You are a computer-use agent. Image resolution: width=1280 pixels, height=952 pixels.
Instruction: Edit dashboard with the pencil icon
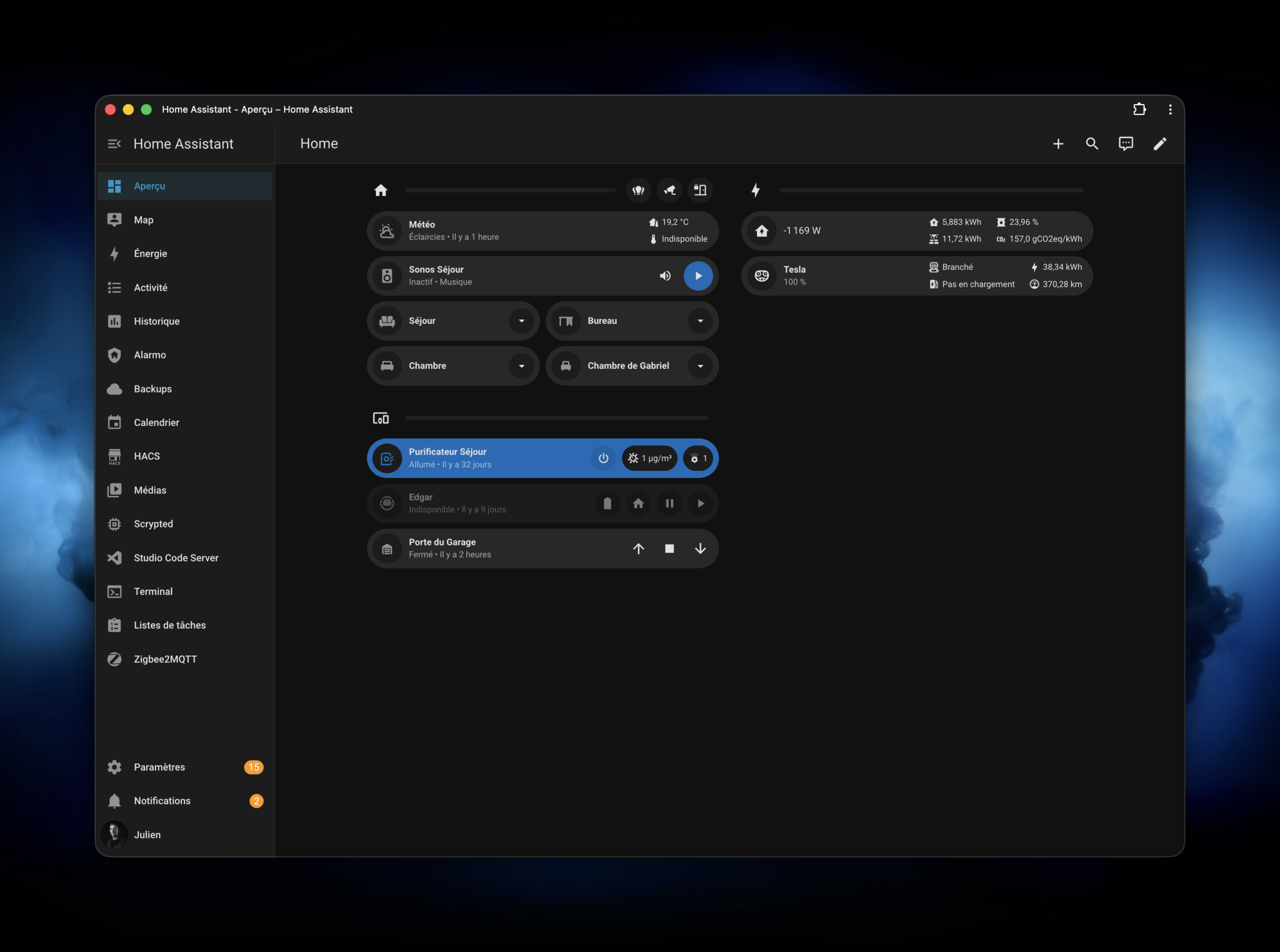[x=1159, y=143]
